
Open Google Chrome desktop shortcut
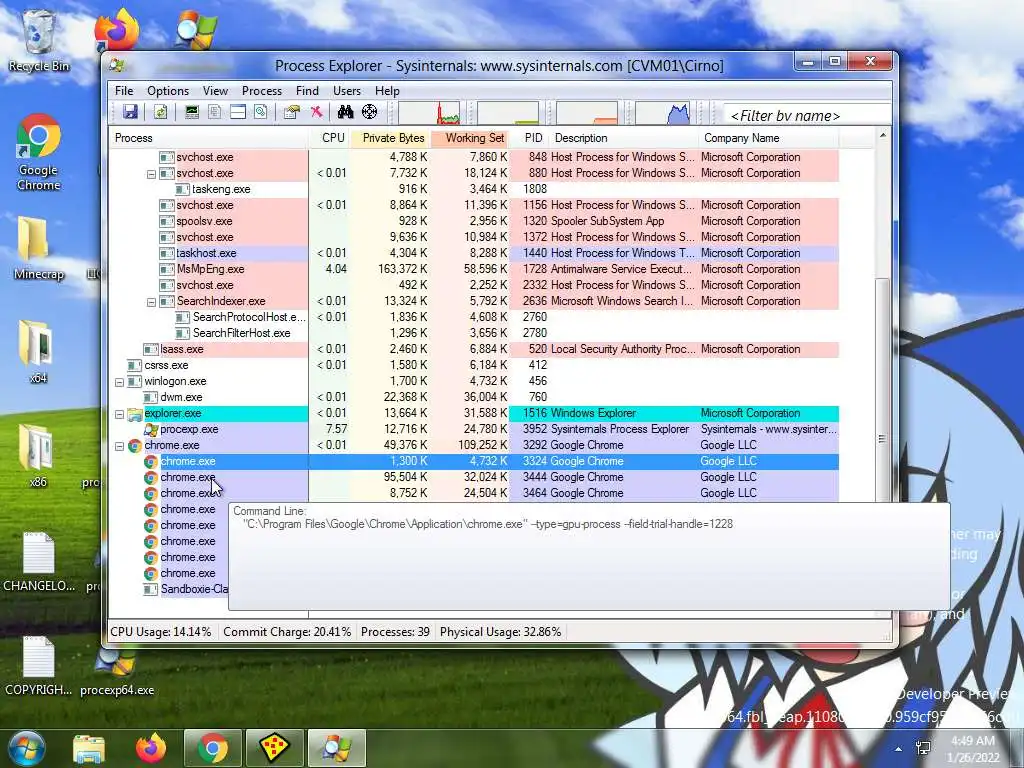(39, 152)
